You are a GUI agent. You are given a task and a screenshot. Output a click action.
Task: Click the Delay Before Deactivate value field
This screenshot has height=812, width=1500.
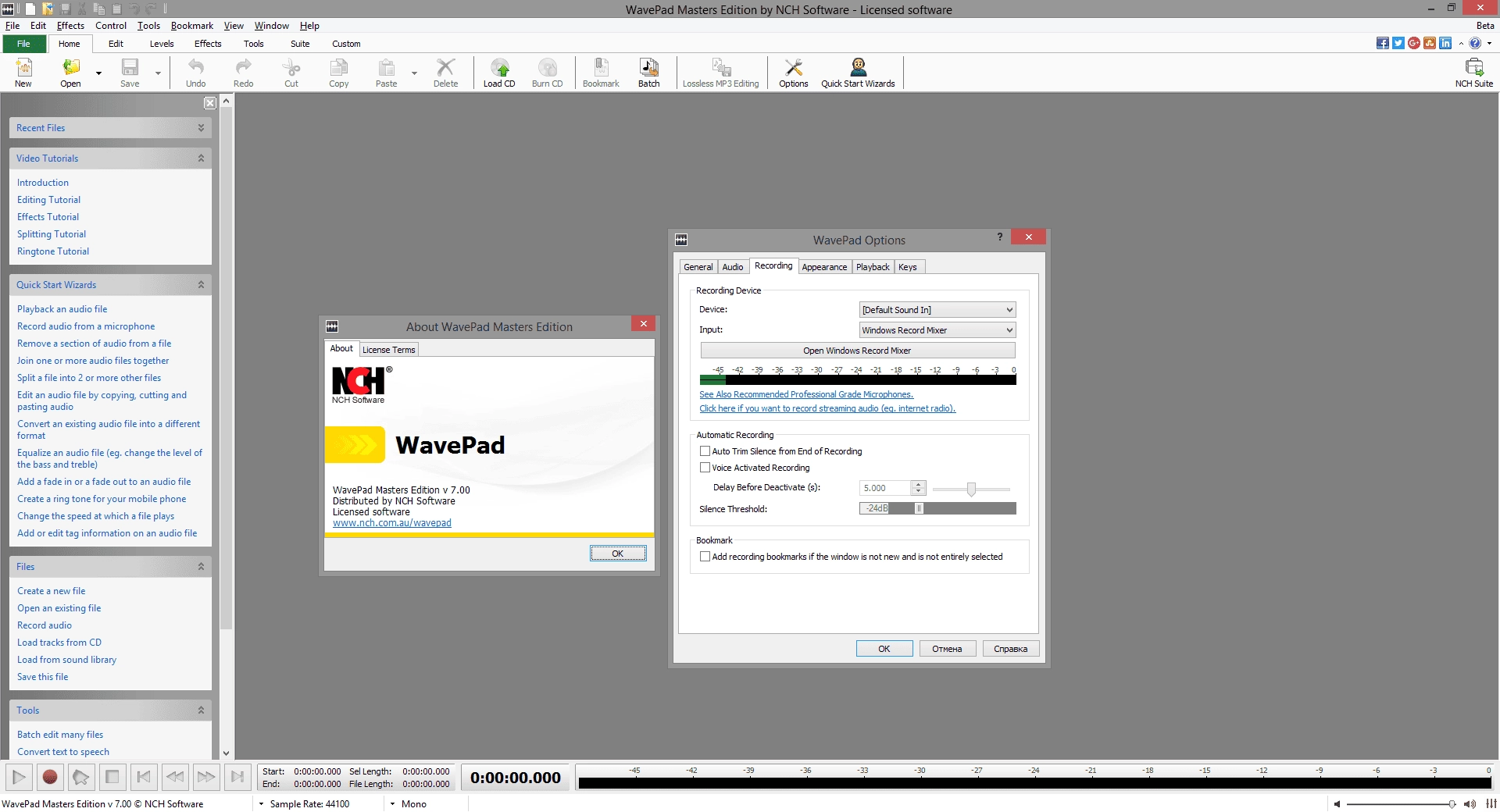coord(885,488)
